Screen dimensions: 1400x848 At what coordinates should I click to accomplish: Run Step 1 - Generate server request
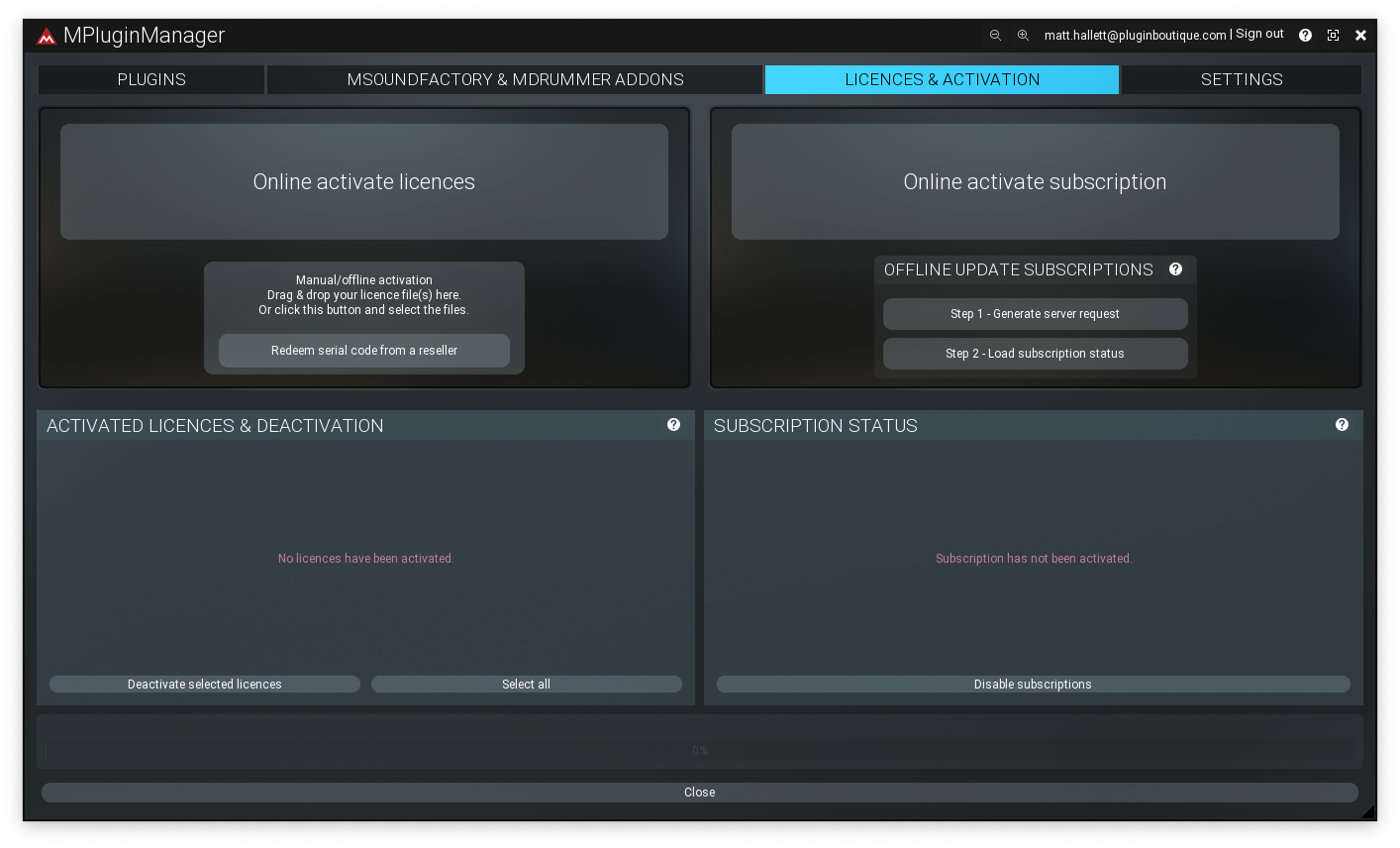tap(1036, 314)
